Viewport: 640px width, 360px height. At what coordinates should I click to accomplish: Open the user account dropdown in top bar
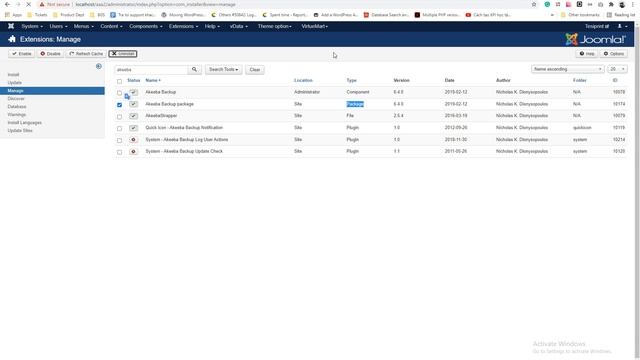coord(622,26)
